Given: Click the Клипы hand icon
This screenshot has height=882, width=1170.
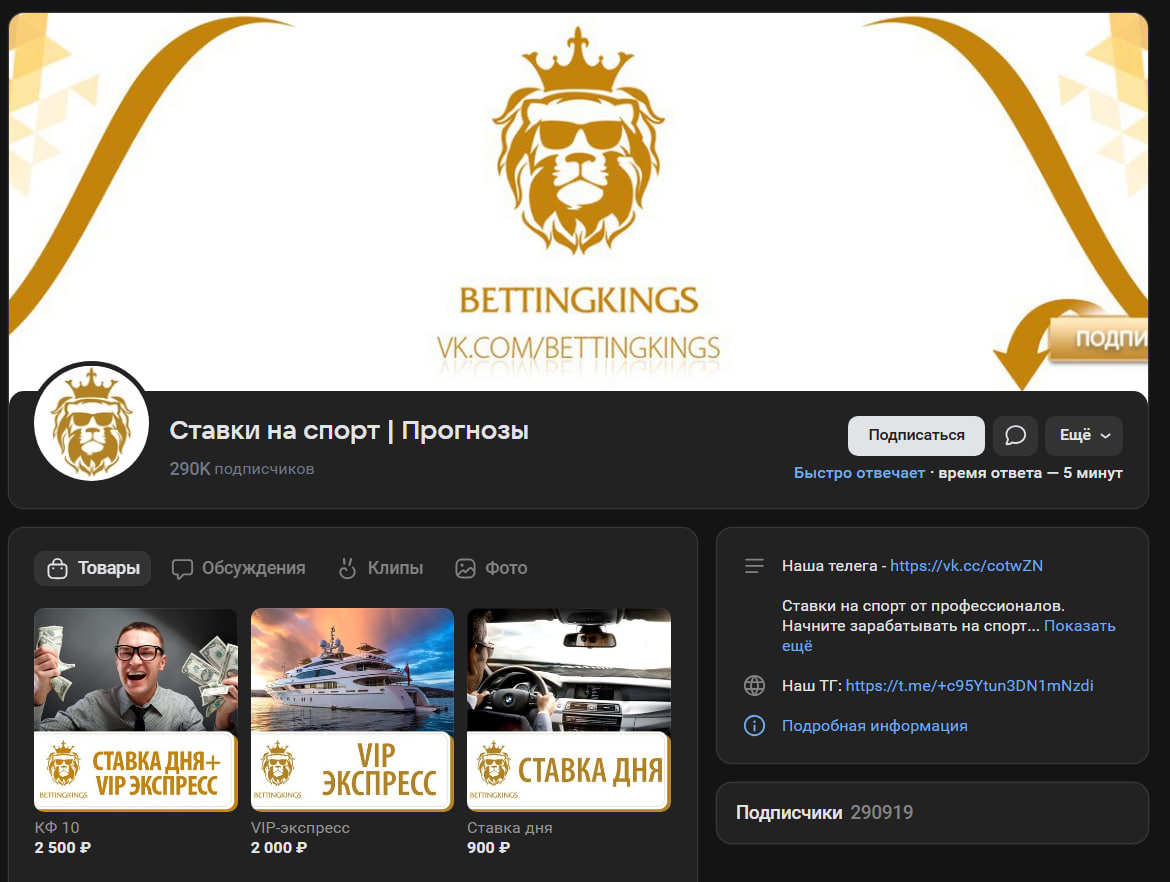Looking at the screenshot, I should [x=347, y=569].
